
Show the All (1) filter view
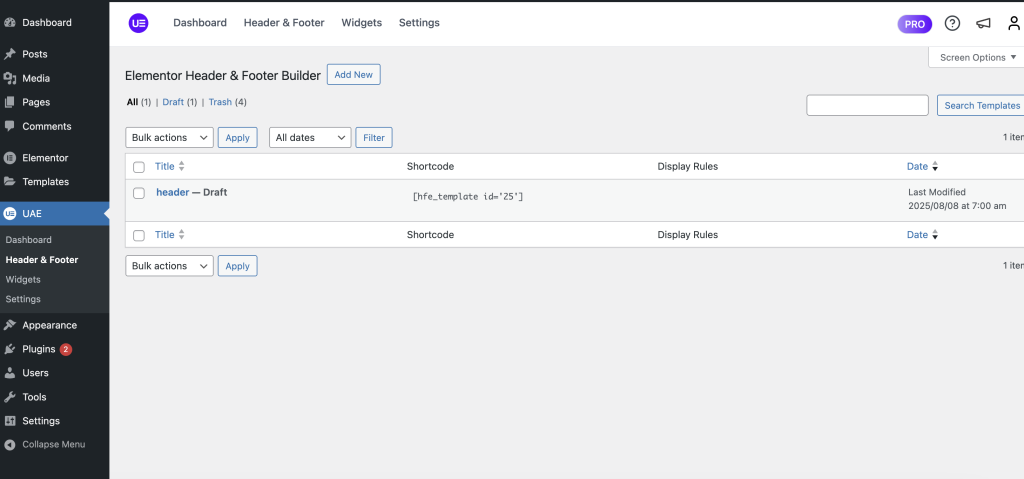coord(138,103)
